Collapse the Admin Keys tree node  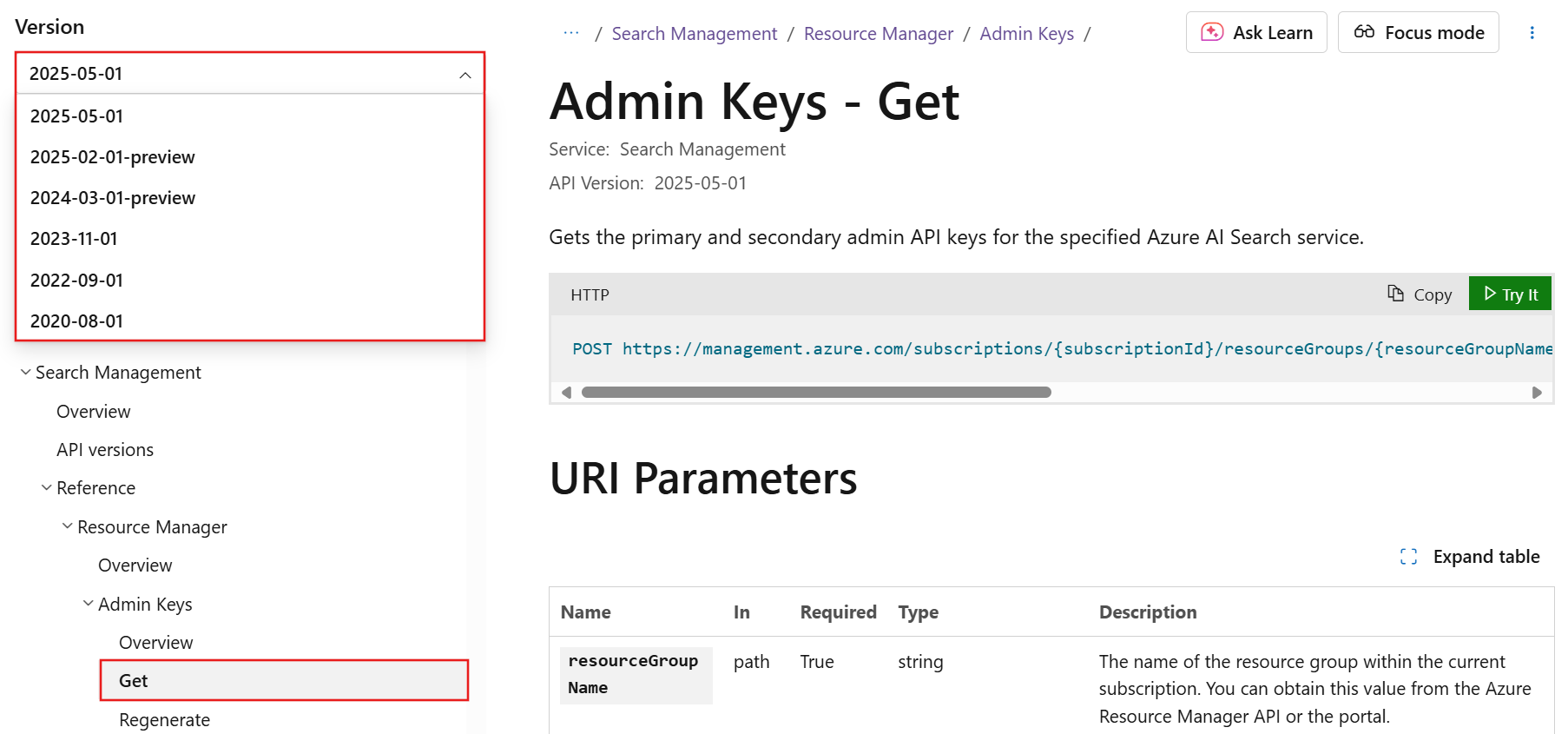[x=89, y=604]
